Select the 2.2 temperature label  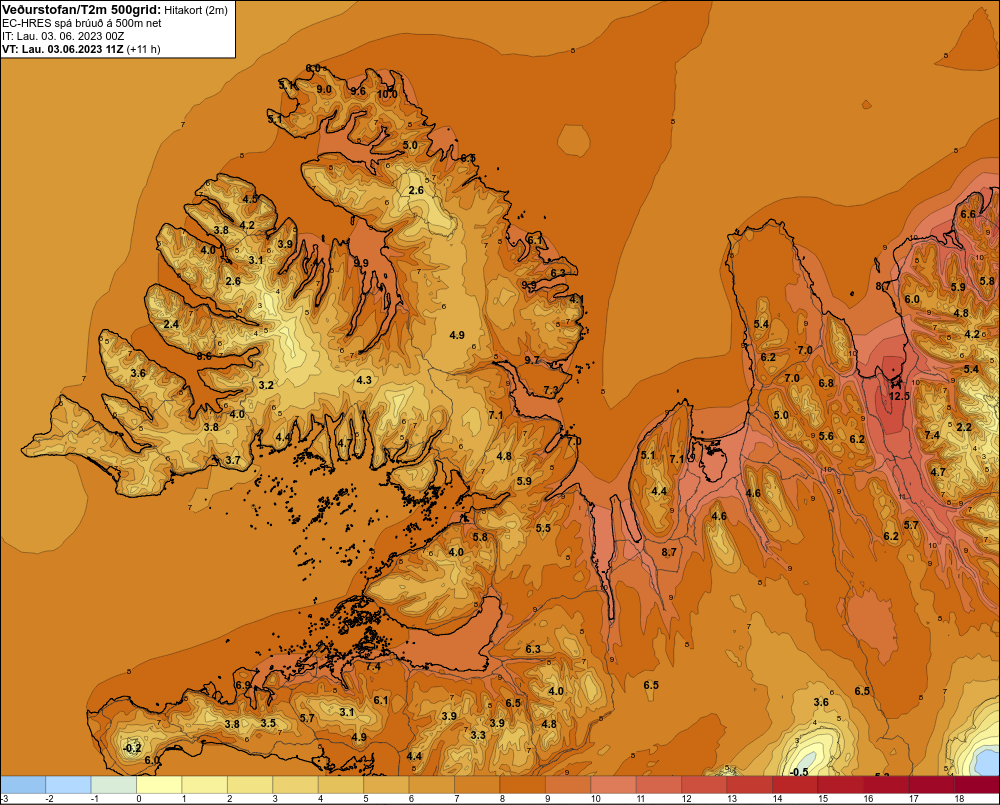click(x=964, y=427)
